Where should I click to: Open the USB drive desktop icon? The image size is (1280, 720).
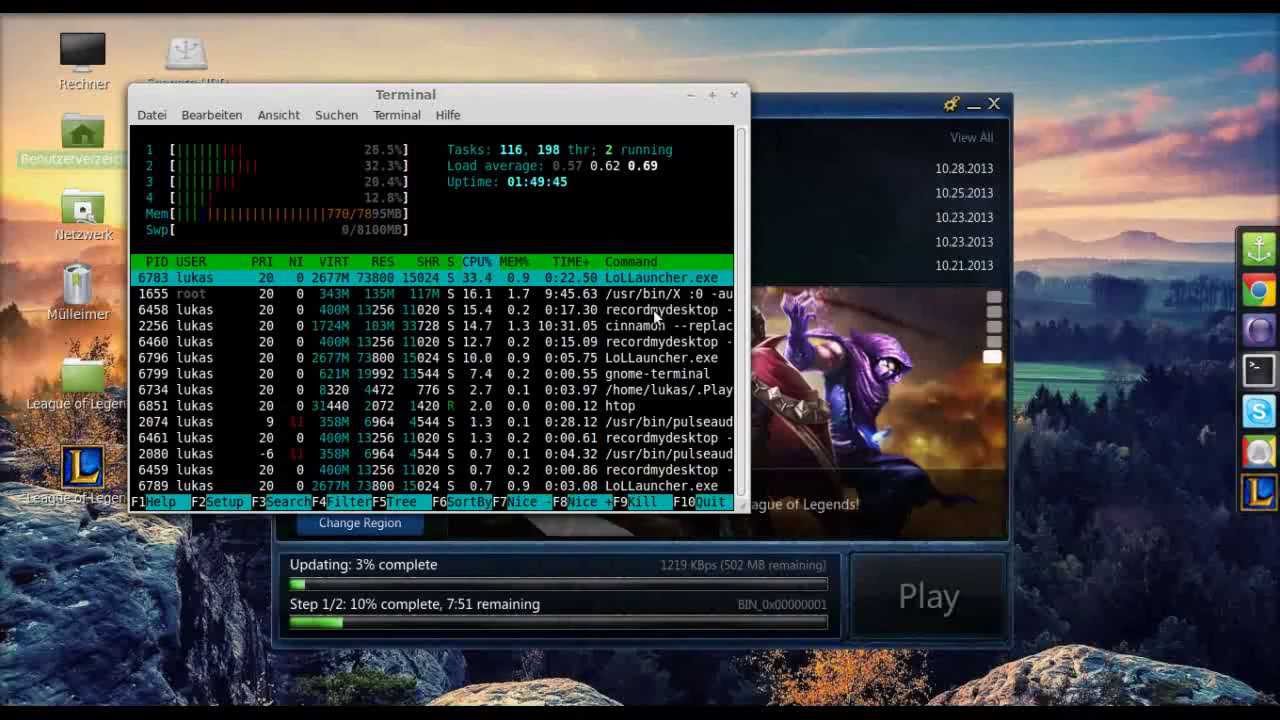[186, 55]
